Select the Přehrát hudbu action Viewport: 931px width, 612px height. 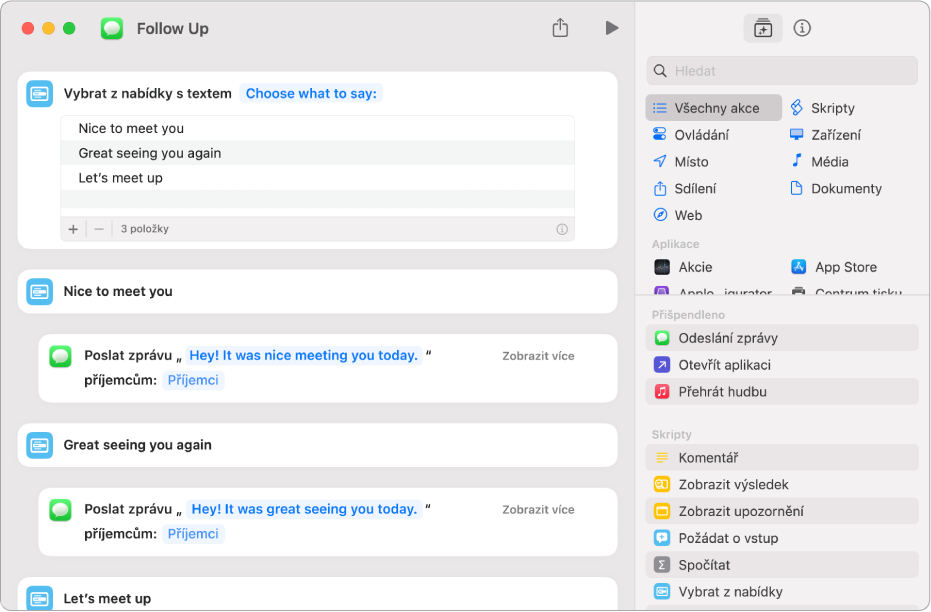721,392
